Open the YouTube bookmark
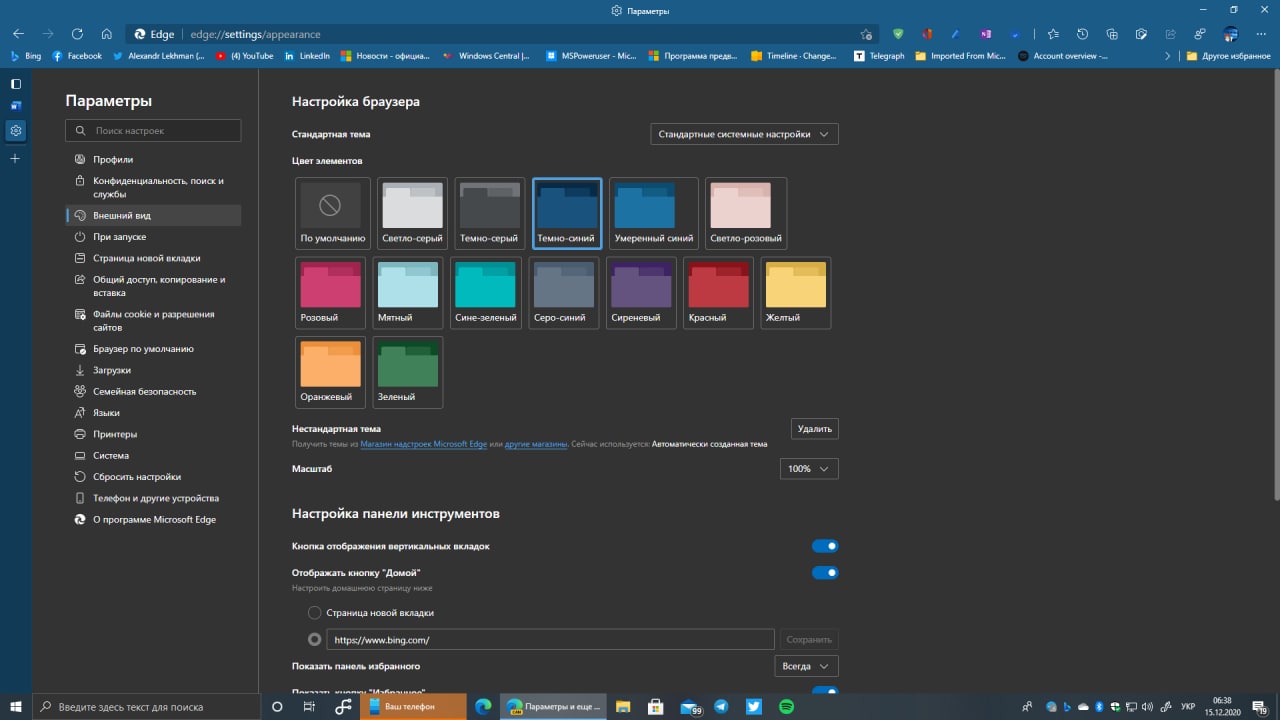 (245, 56)
